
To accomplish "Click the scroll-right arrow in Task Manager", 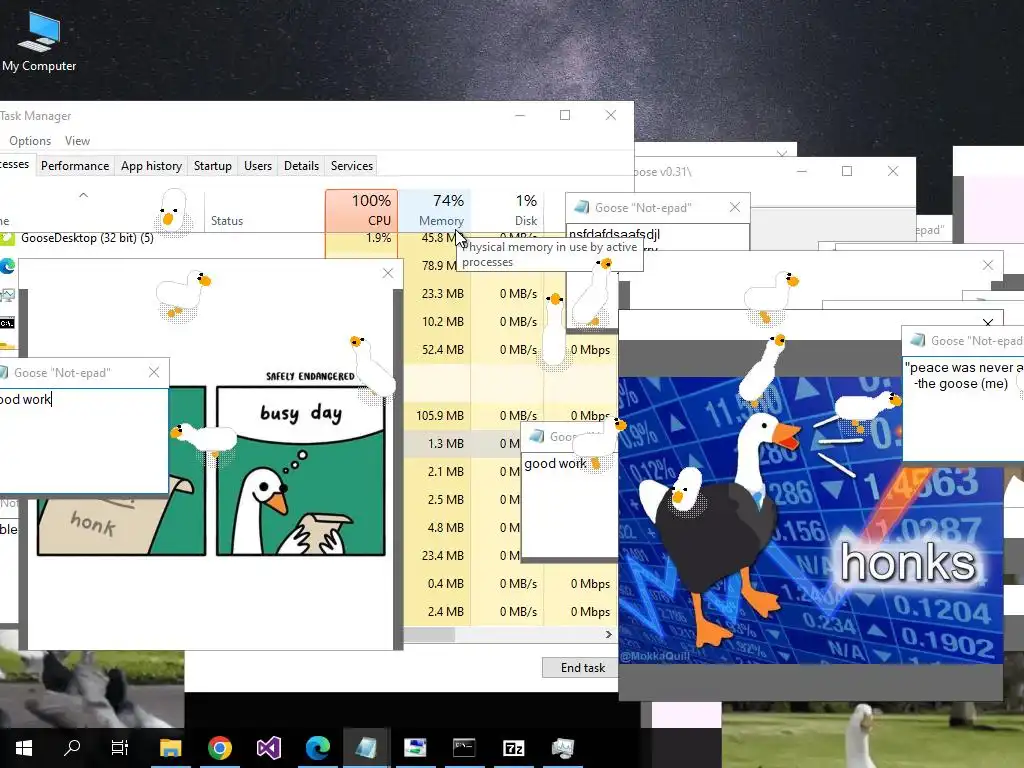I will 609,634.
